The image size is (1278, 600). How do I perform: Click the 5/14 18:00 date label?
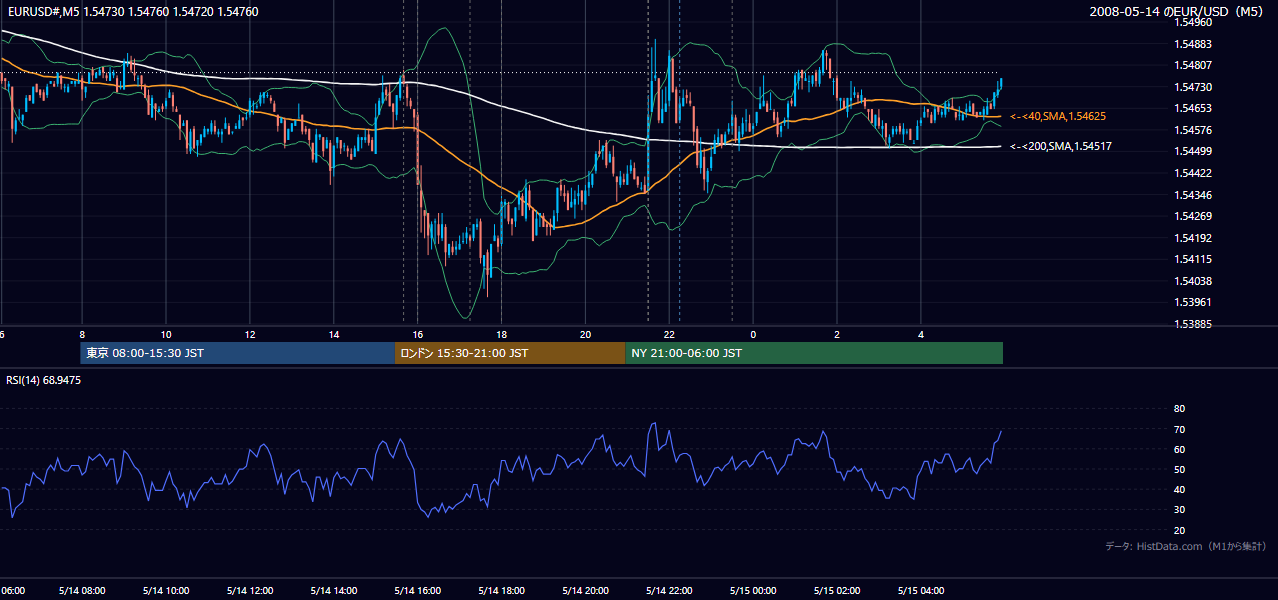pyautogui.click(x=502, y=590)
